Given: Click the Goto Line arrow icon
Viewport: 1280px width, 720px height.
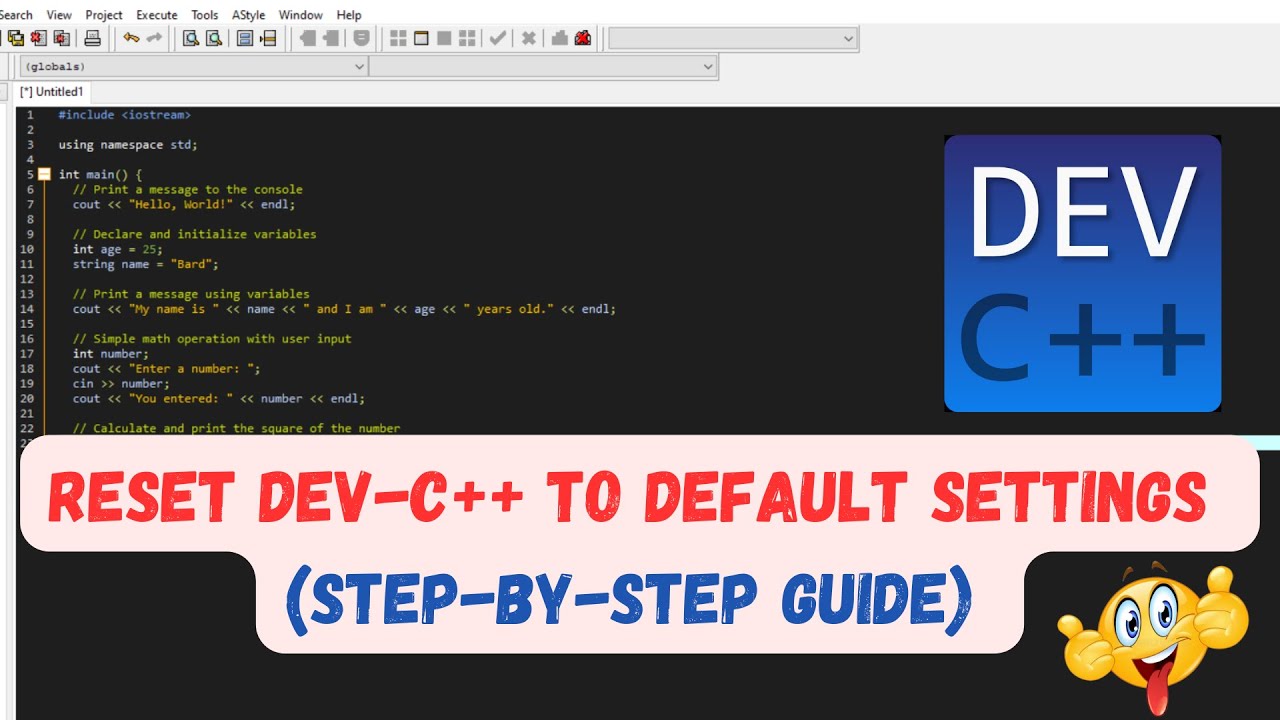Looking at the screenshot, I should click(268, 38).
